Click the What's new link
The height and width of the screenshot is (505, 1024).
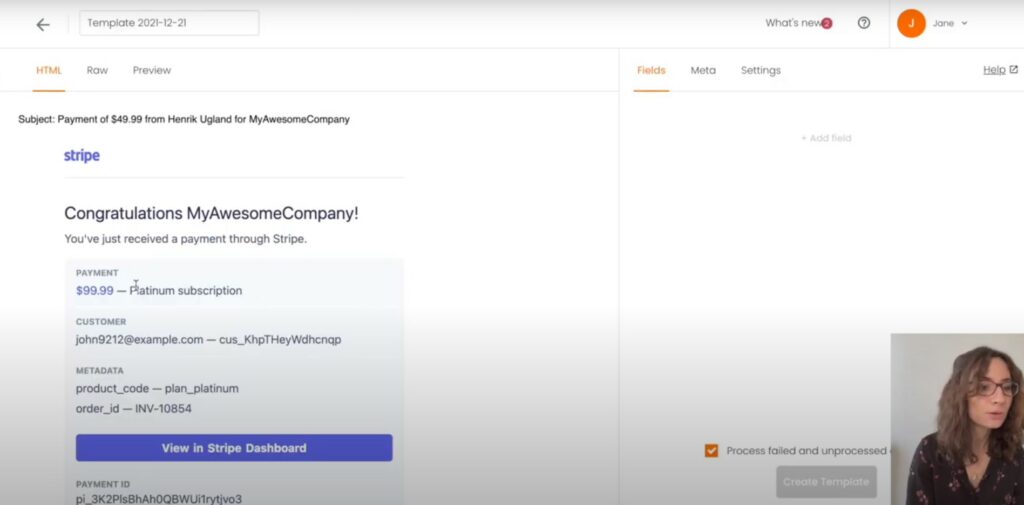[792, 23]
